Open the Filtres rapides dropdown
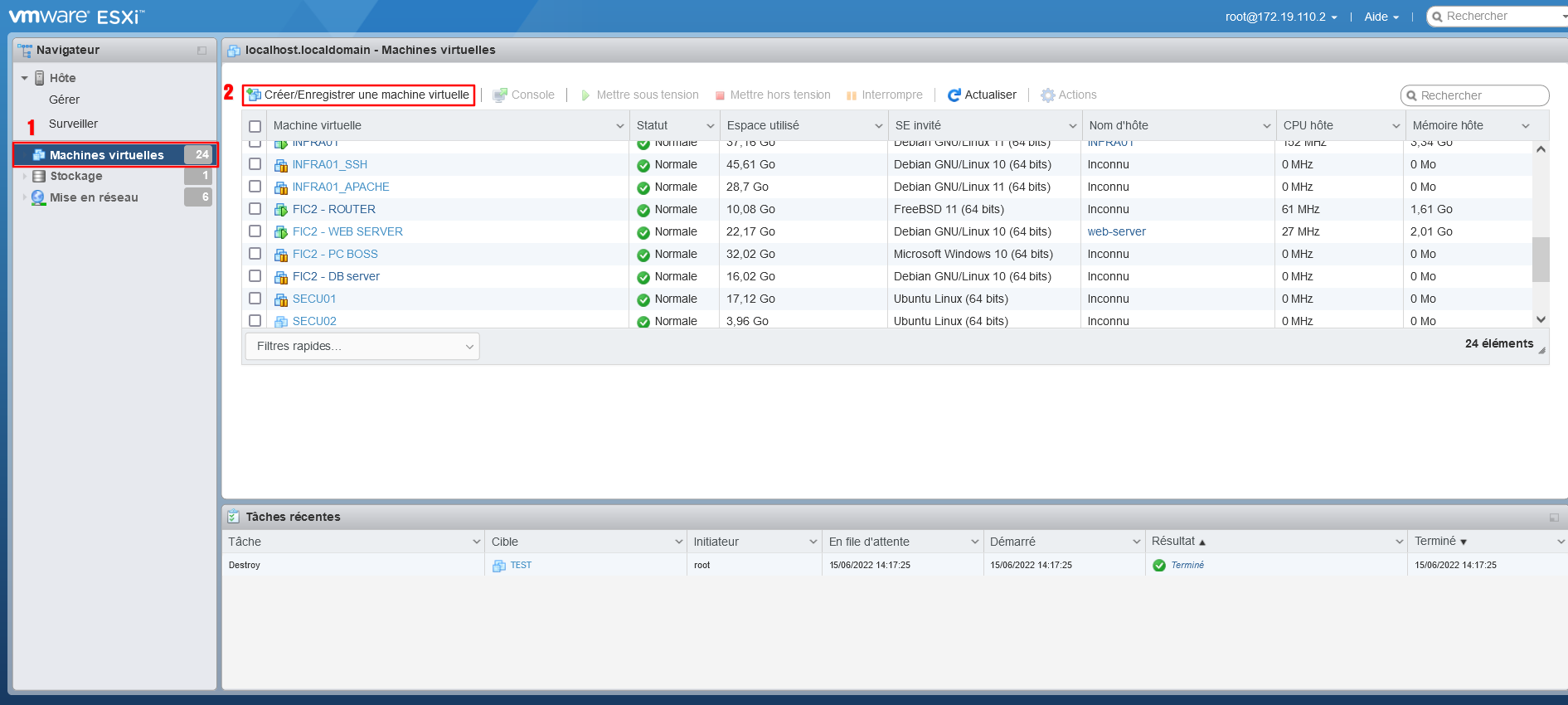 [362, 346]
